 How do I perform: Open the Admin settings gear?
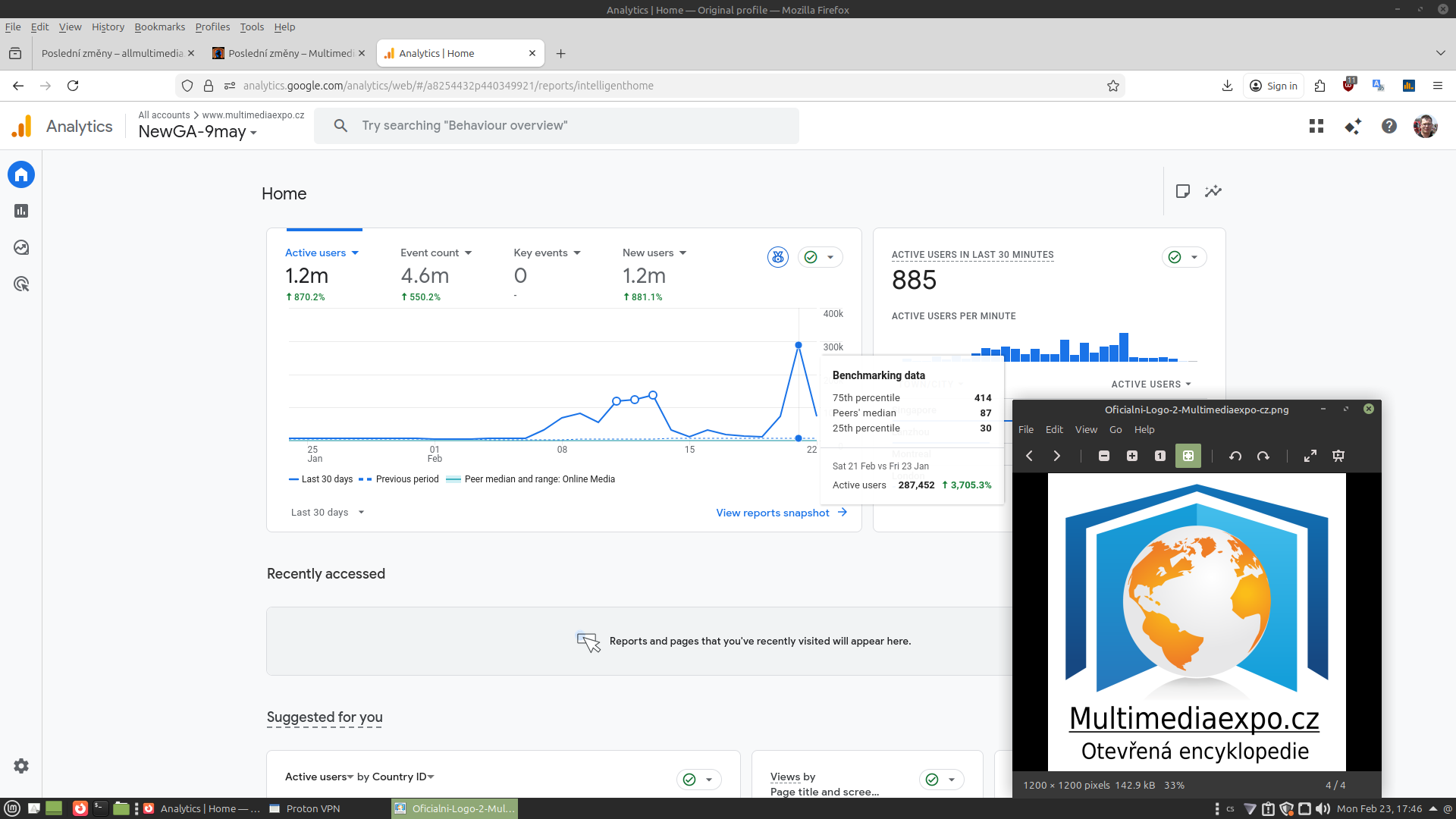tap(21, 766)
